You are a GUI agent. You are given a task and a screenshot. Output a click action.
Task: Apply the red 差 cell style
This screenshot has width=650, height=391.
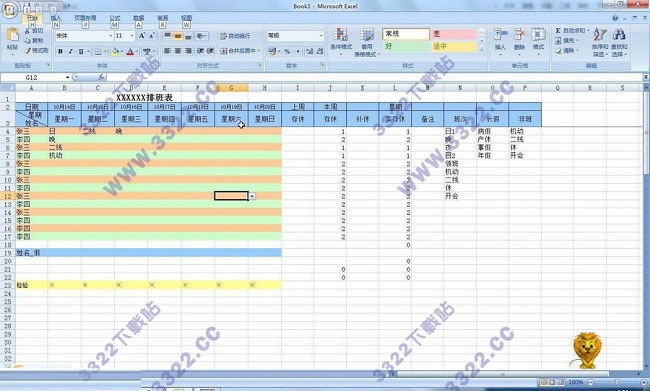454,34
